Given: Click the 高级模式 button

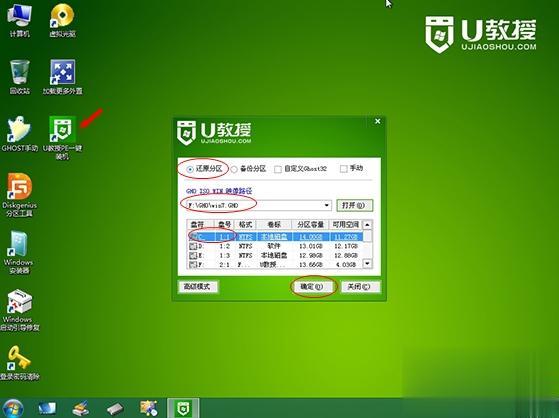Looking at the screenshot, I should [x=198, y=287].
